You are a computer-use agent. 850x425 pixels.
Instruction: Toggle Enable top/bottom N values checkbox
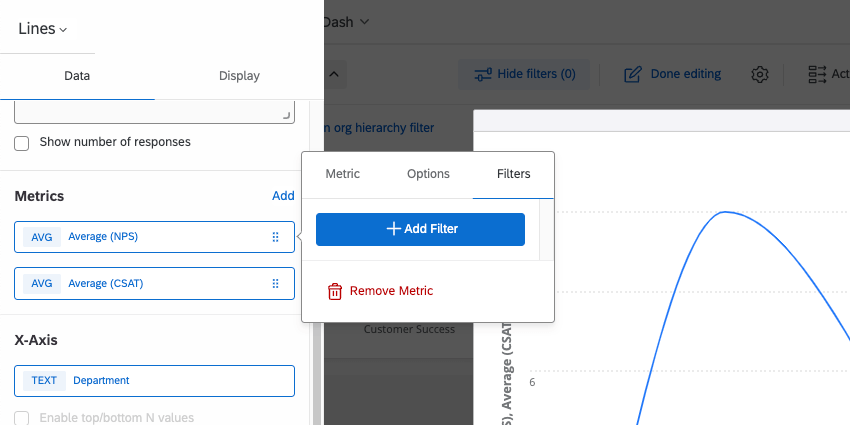[22, 417]
